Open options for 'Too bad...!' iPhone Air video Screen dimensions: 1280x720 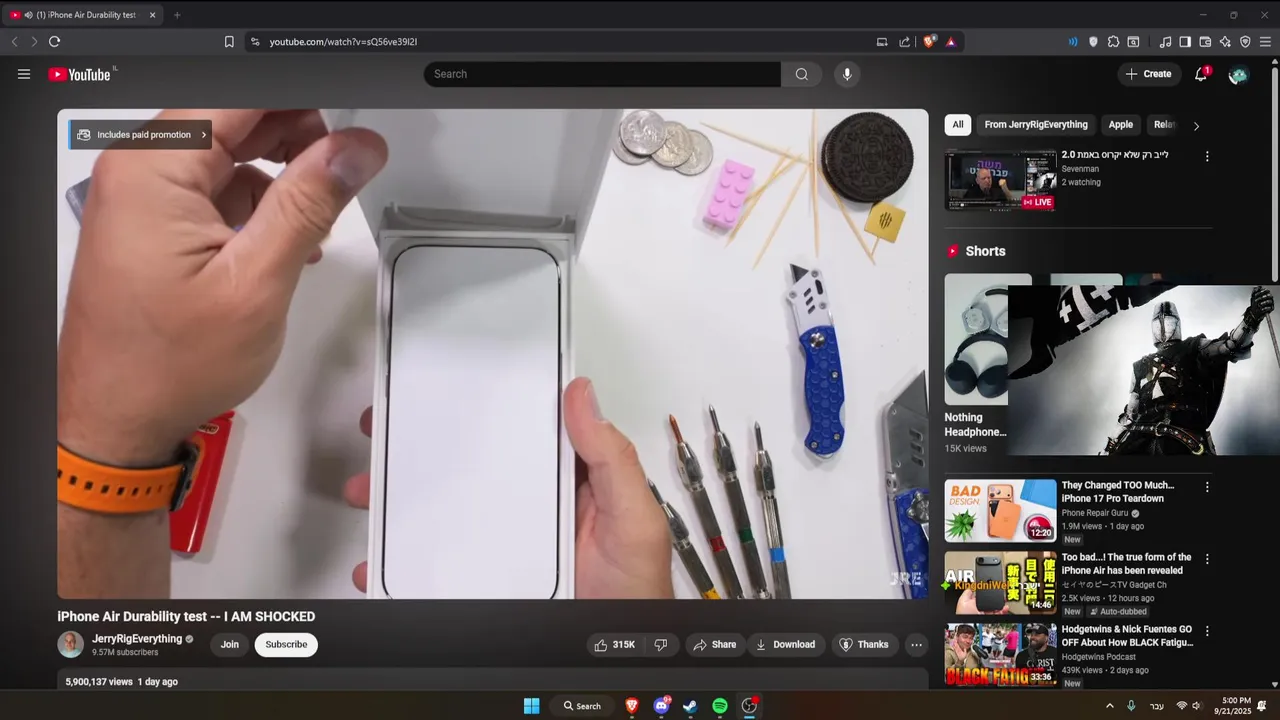[1207, 559]
